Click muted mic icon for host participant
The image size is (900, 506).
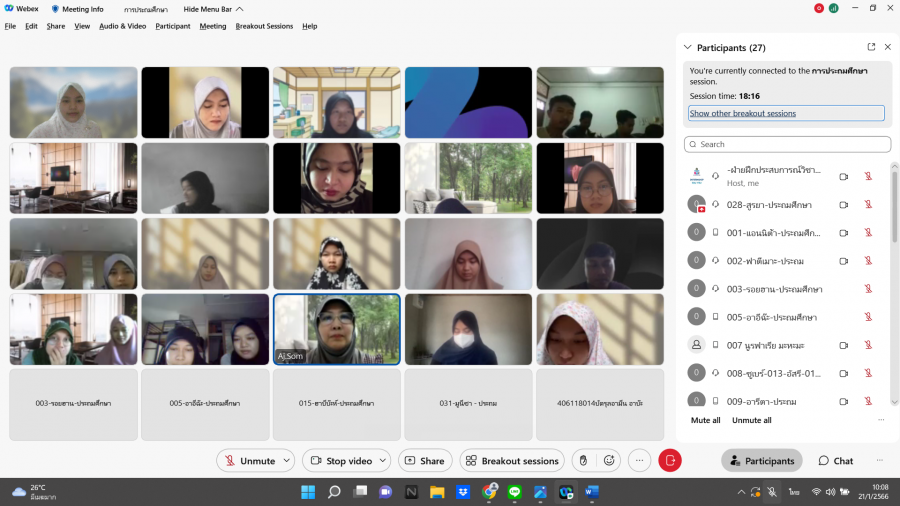point(868,177)
